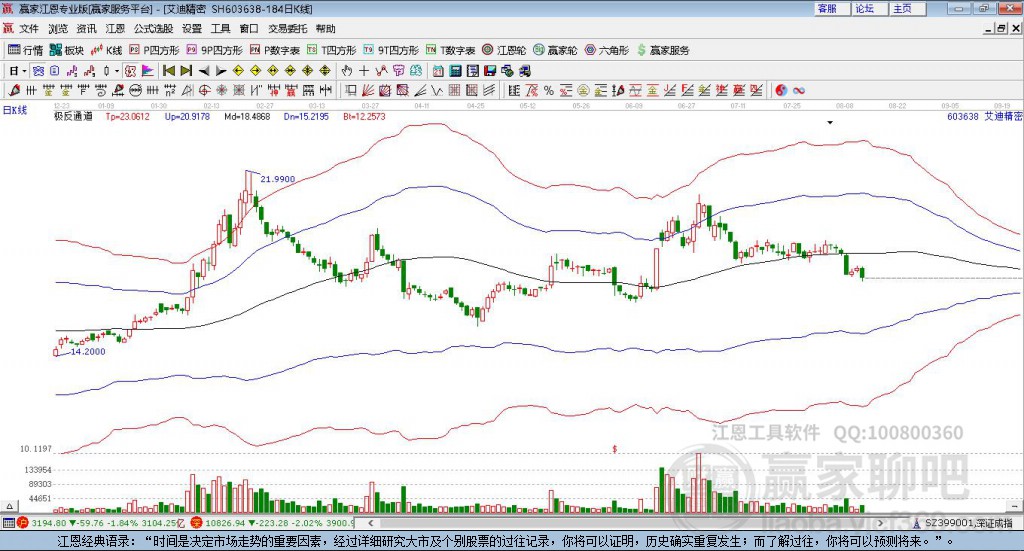Click the horizontal scrollbar right arrow

pyautogui.click(x=880, y=523)
